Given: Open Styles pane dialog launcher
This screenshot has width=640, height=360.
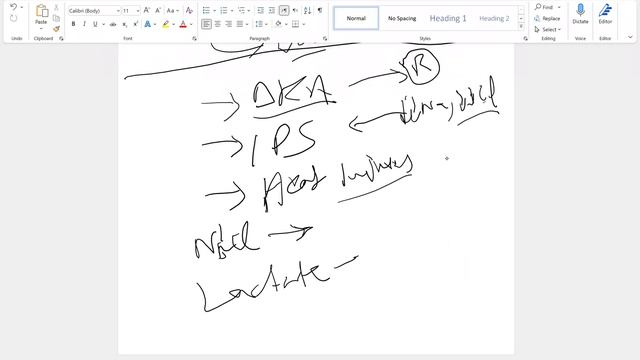Looking at the screenshot, I should [525, 38].
